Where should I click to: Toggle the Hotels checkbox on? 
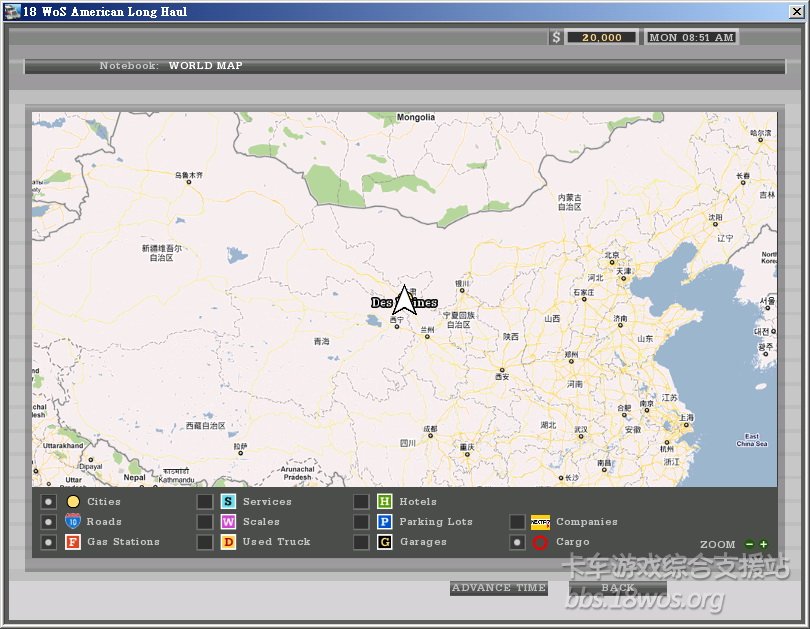coord(361,502)
